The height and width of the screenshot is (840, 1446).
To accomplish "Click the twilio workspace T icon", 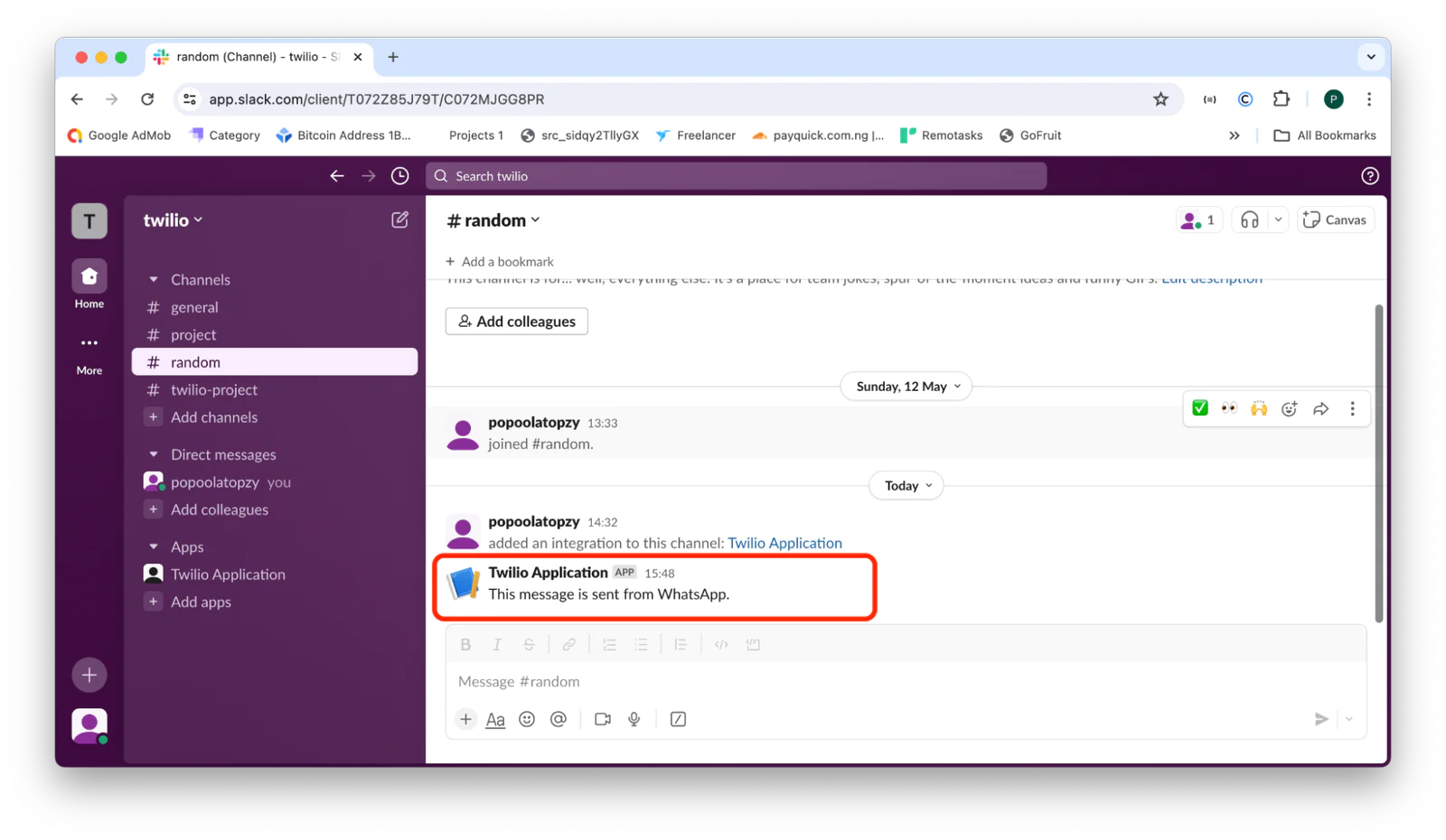I will click(x=89, y=221).
